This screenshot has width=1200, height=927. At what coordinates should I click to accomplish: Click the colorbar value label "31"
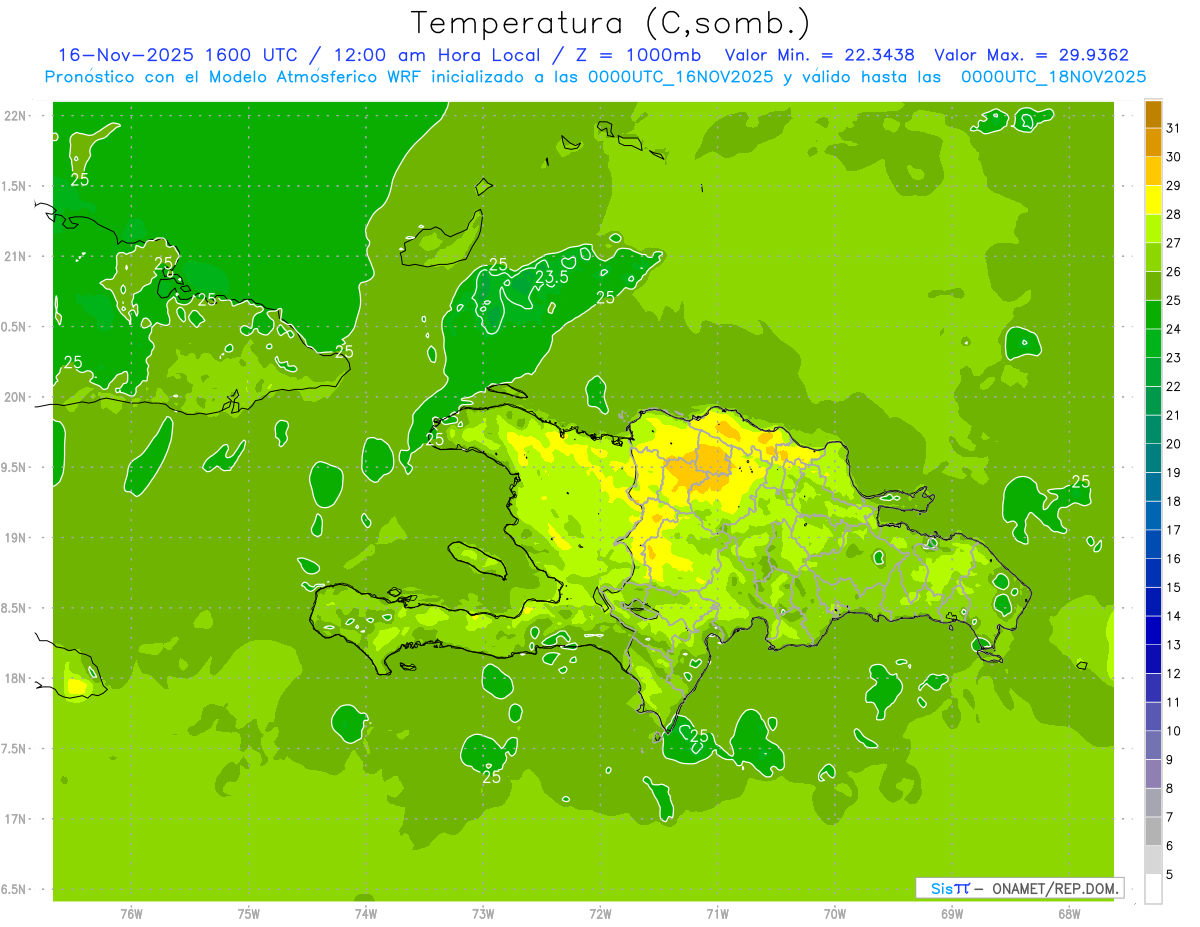[x=1173, y=128]
